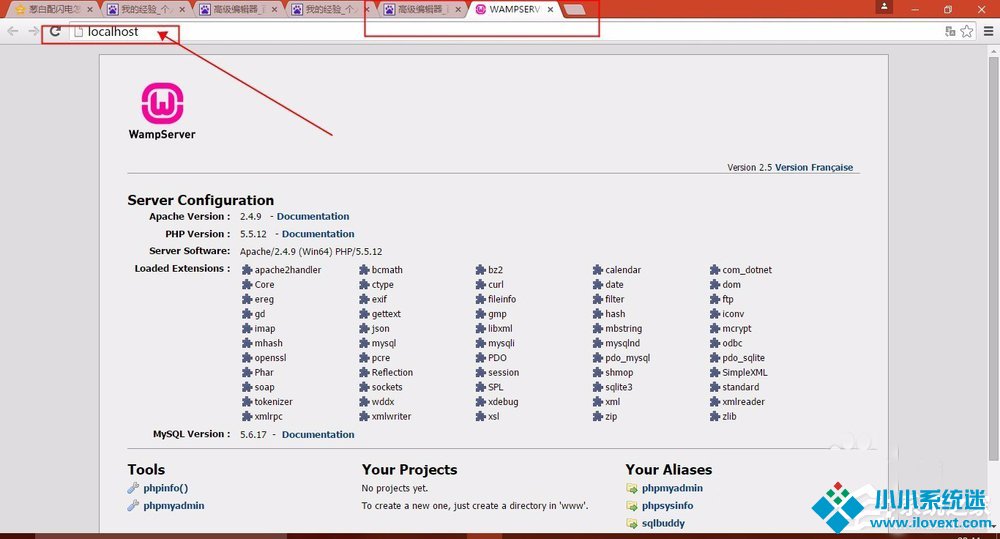
Task: Click the puzzle icon beside zlib
Action: 715,417
